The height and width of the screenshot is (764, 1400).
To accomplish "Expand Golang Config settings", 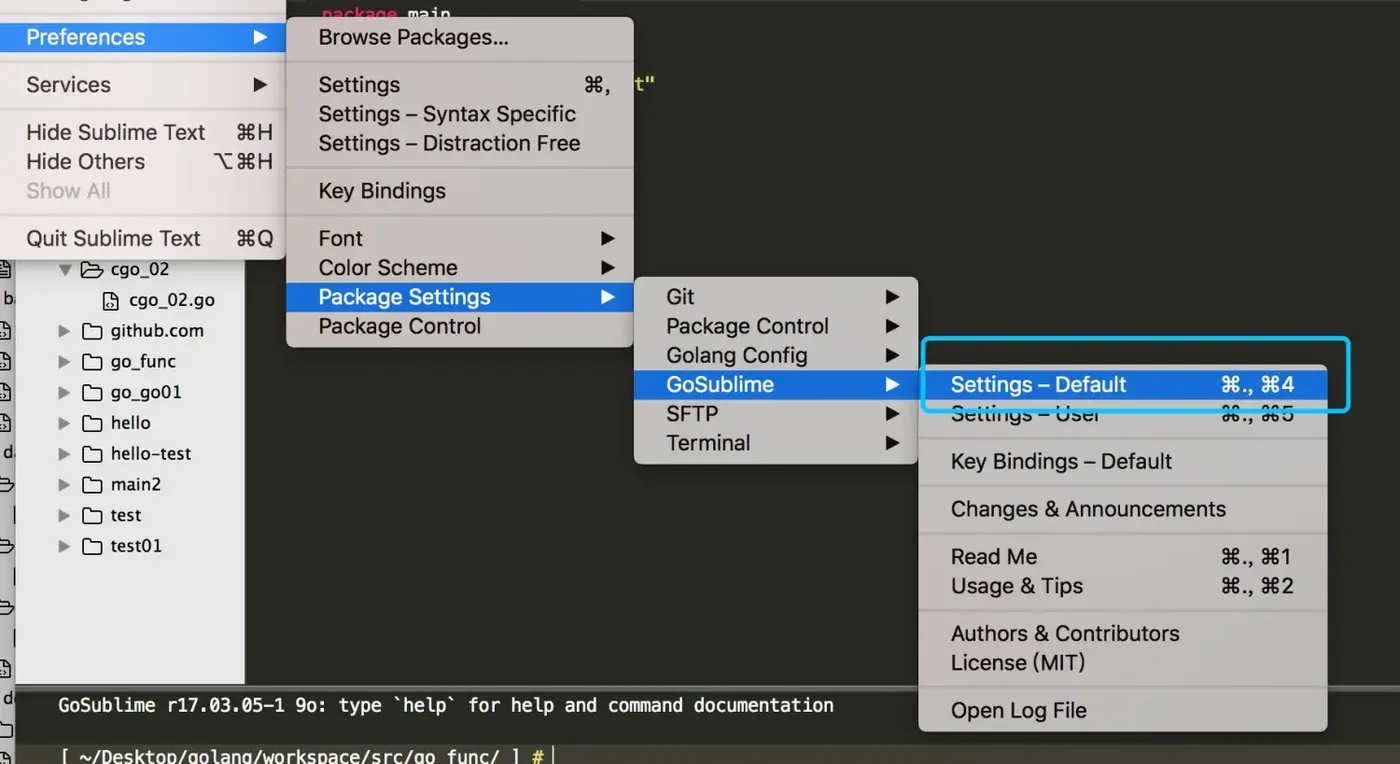I will pos(776,355).
